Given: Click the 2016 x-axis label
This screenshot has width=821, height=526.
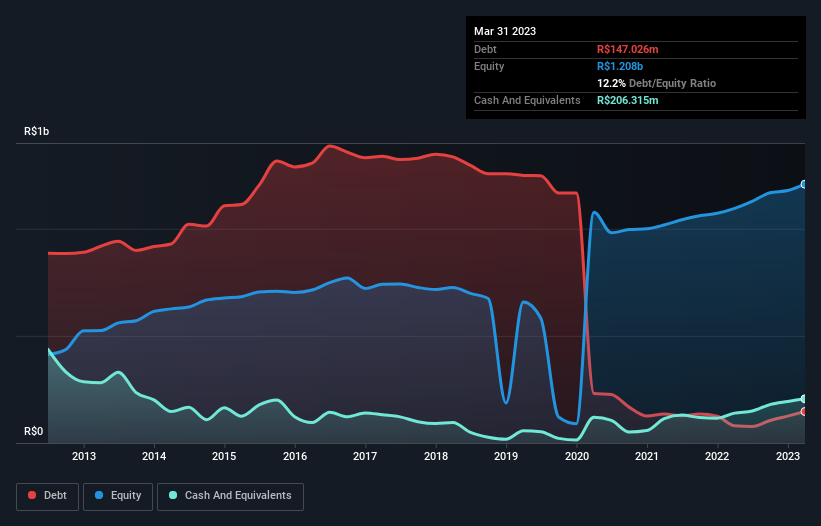Looking at the screenshot, I should pyautogui.click(x=295, y=456).
